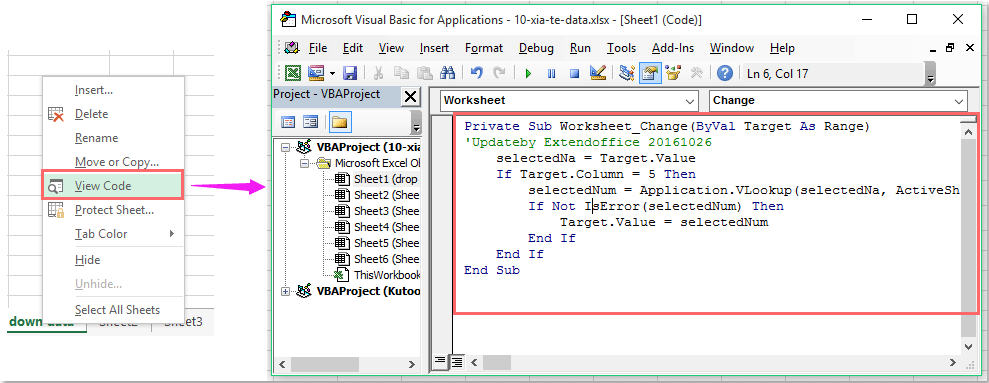Click Procedure View button at bottom-left of code
Screen dimensions: 989x383
pos(440,362)
